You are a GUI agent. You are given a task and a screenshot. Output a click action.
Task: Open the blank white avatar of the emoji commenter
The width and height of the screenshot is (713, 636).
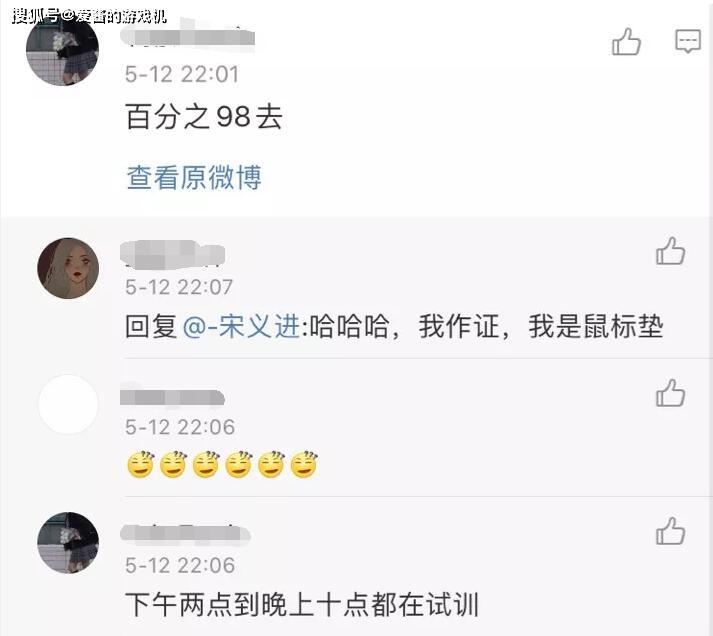coord(68,405)
